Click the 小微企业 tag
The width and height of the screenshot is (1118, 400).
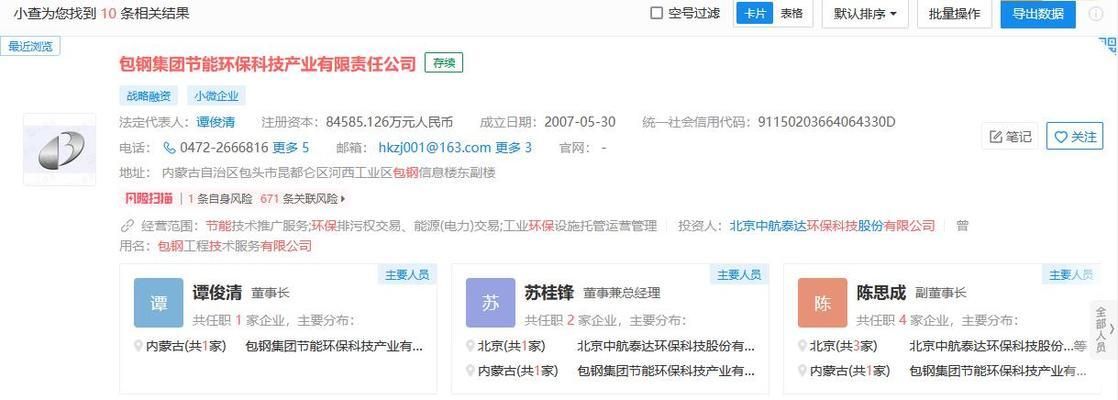click(x=217, y=96)
